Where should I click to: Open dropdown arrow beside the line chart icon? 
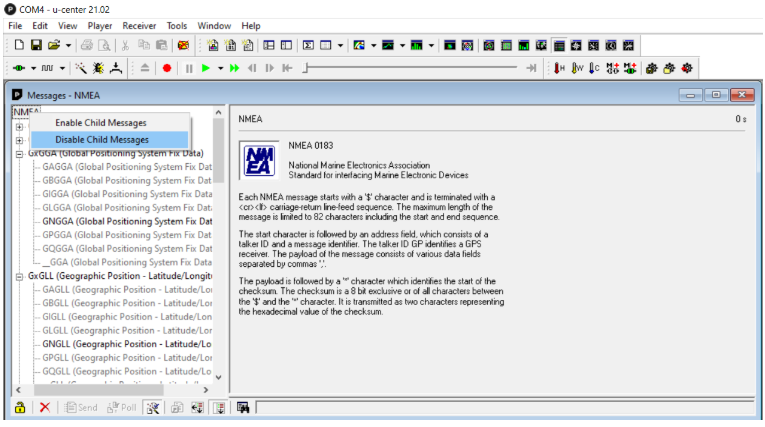point(403,45)
